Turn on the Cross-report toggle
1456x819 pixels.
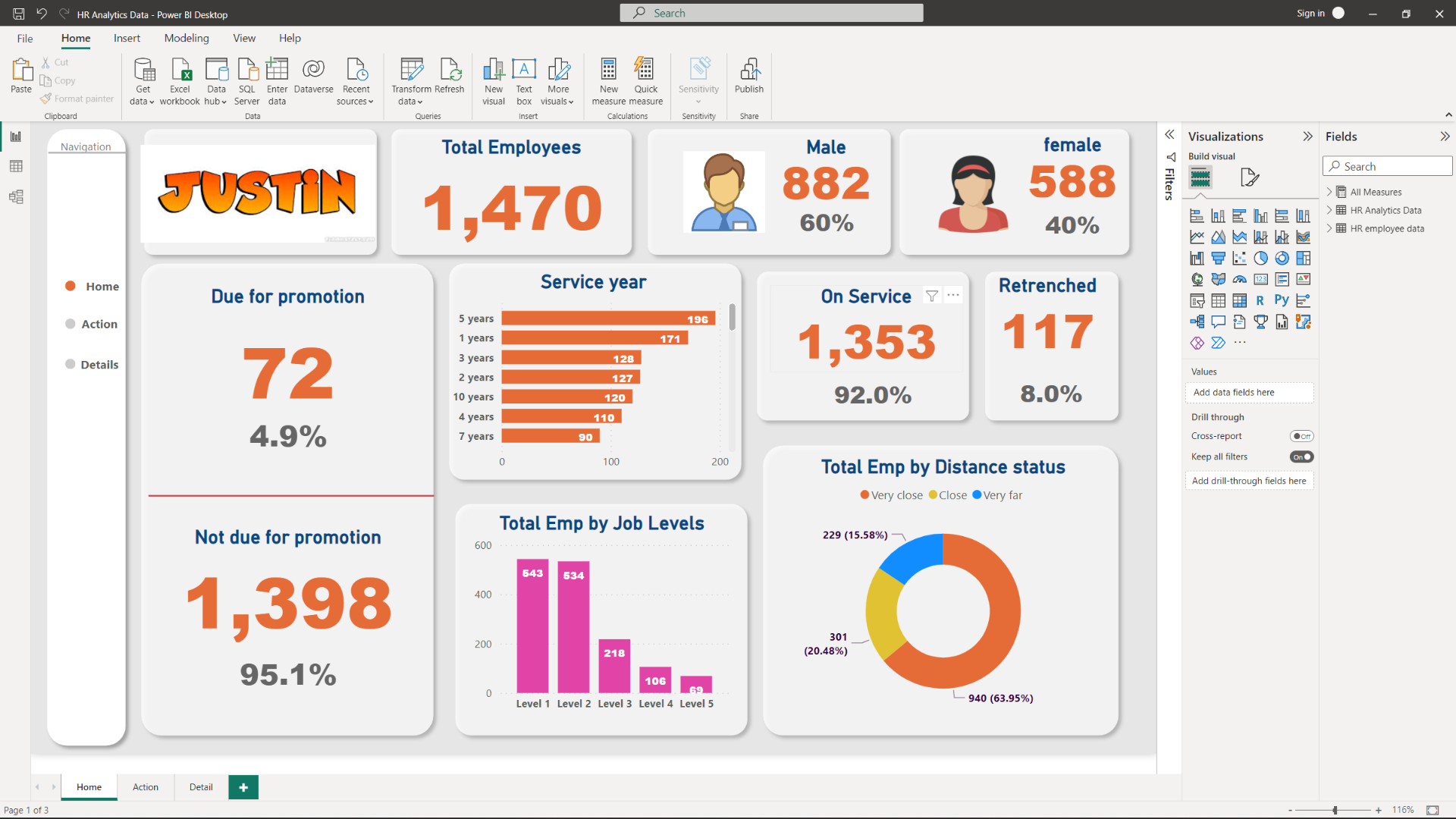pyautogui.click(x=1302, y=435)
